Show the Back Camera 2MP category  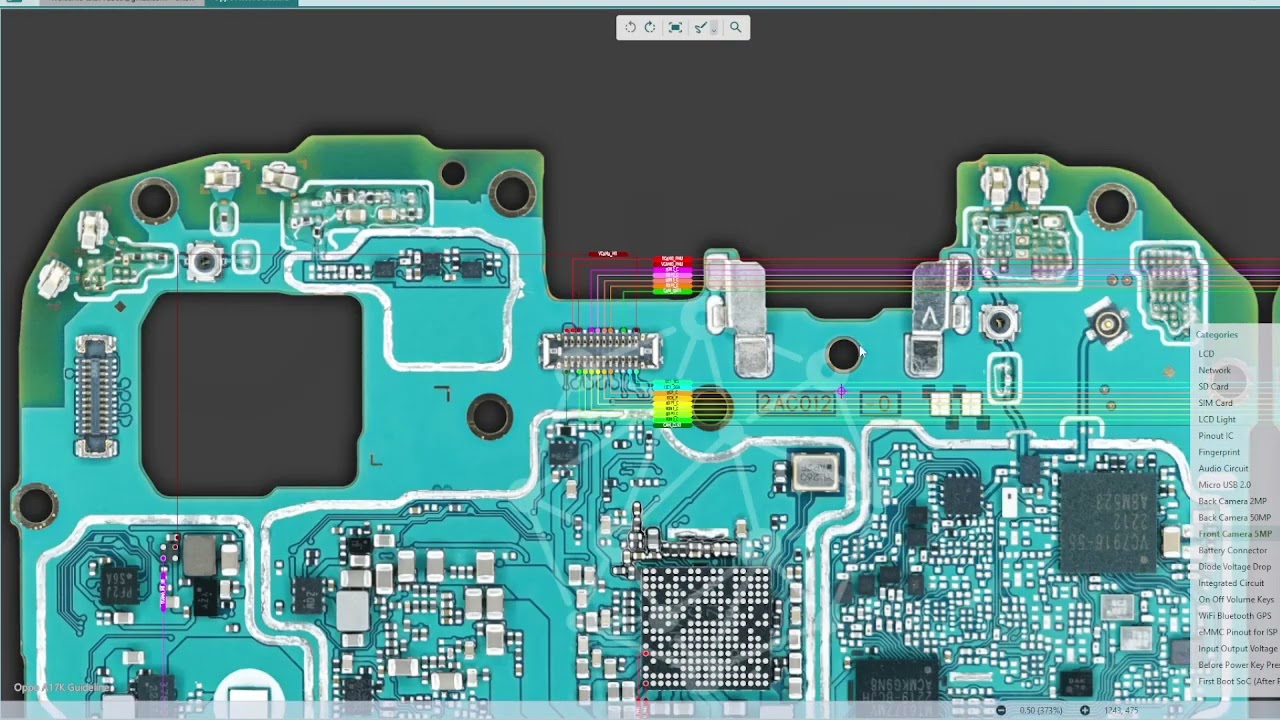tap(1232, 501)
